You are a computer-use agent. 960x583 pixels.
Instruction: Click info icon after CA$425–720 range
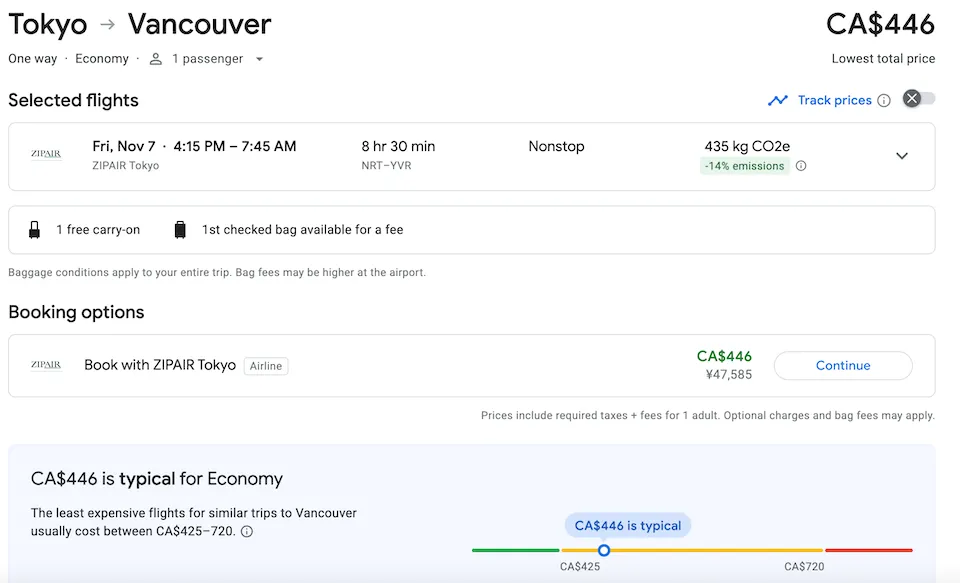[x=247, y=532]
